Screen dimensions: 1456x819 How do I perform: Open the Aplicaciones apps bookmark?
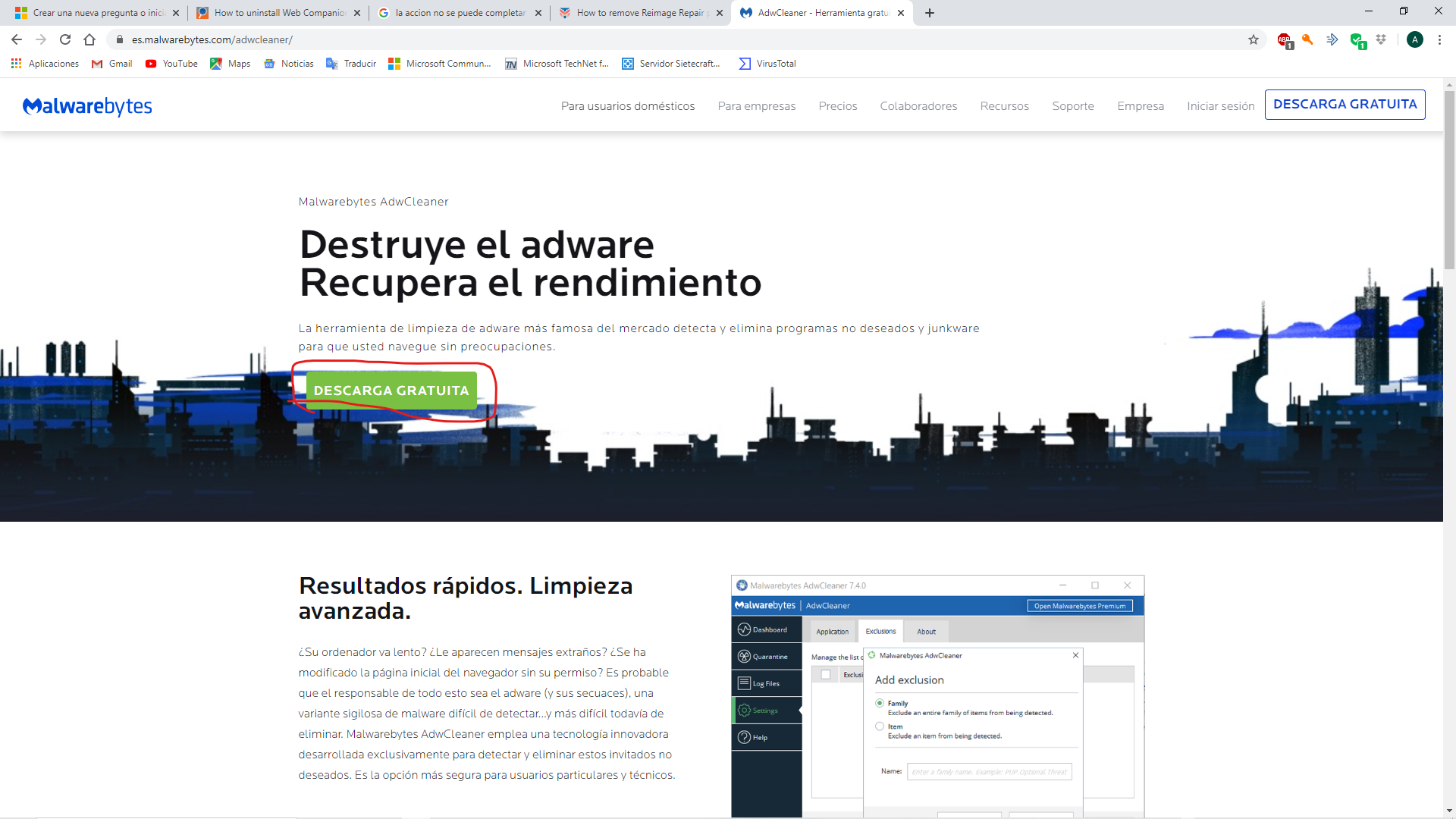coord(45,64)
